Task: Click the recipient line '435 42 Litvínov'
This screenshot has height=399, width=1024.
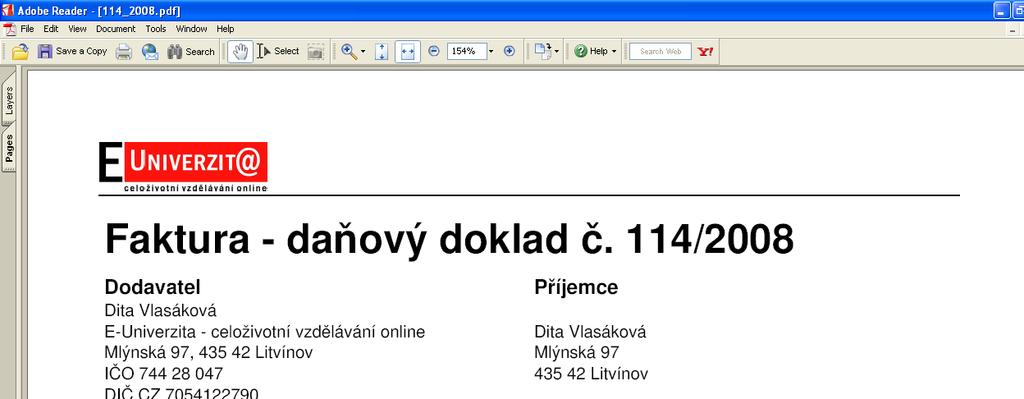Action: coord(591,374)
